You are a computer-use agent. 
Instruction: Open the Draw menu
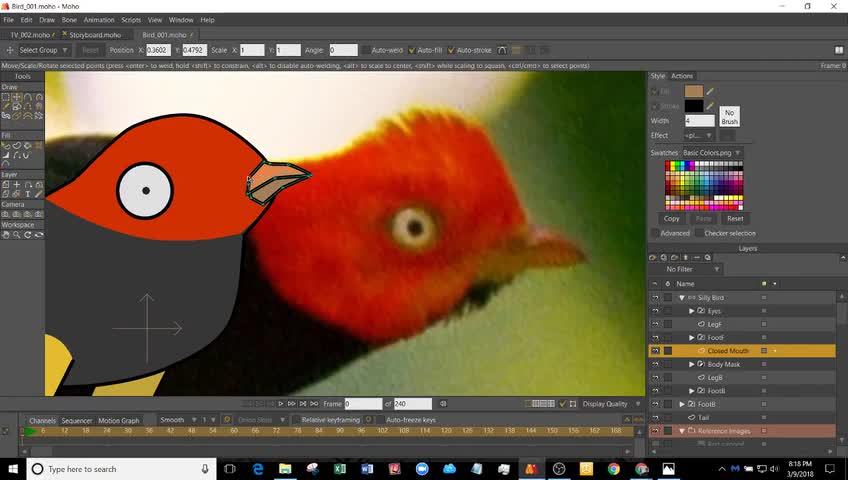coord(47,20)
